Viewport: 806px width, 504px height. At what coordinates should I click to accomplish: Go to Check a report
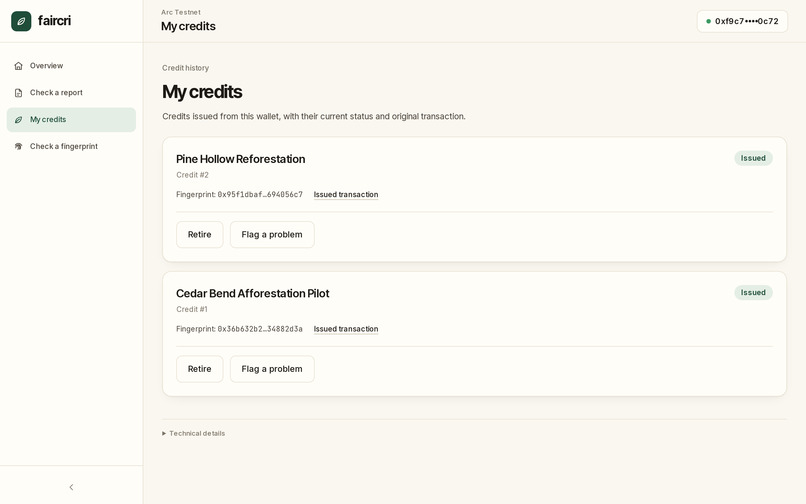pos(71,93)
